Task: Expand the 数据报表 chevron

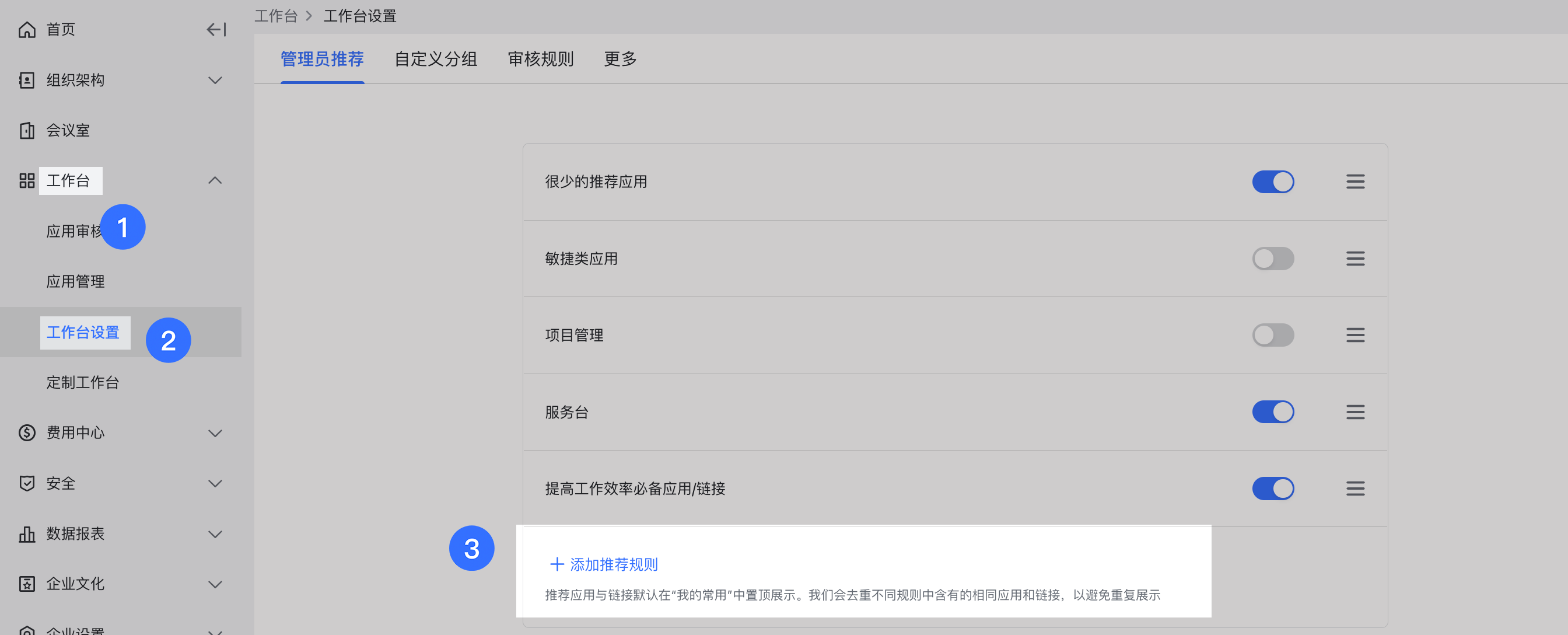Action: click(215, 535)
